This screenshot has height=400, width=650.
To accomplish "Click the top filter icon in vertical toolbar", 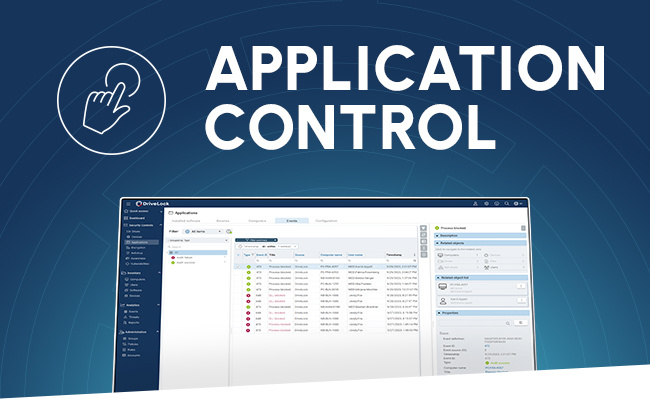I will tap(423, 228).
